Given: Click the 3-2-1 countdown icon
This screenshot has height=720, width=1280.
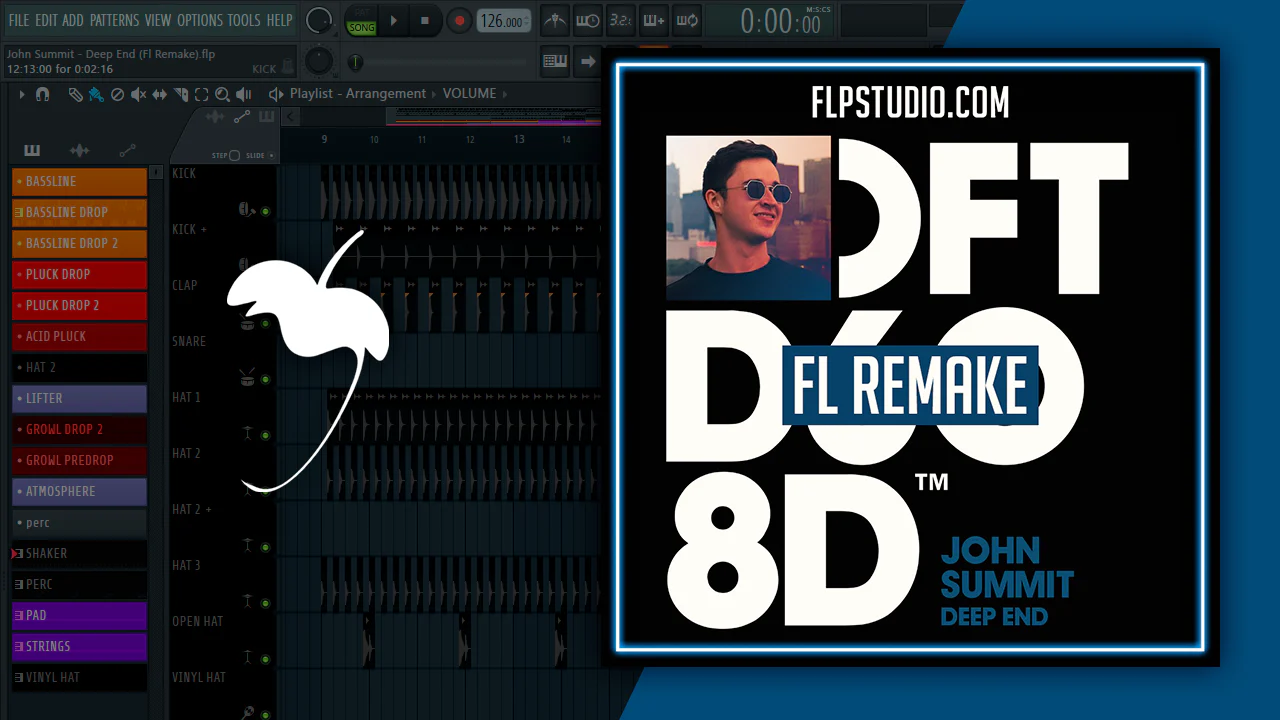Looking at the screenshot, I should [x=620, y=20].
